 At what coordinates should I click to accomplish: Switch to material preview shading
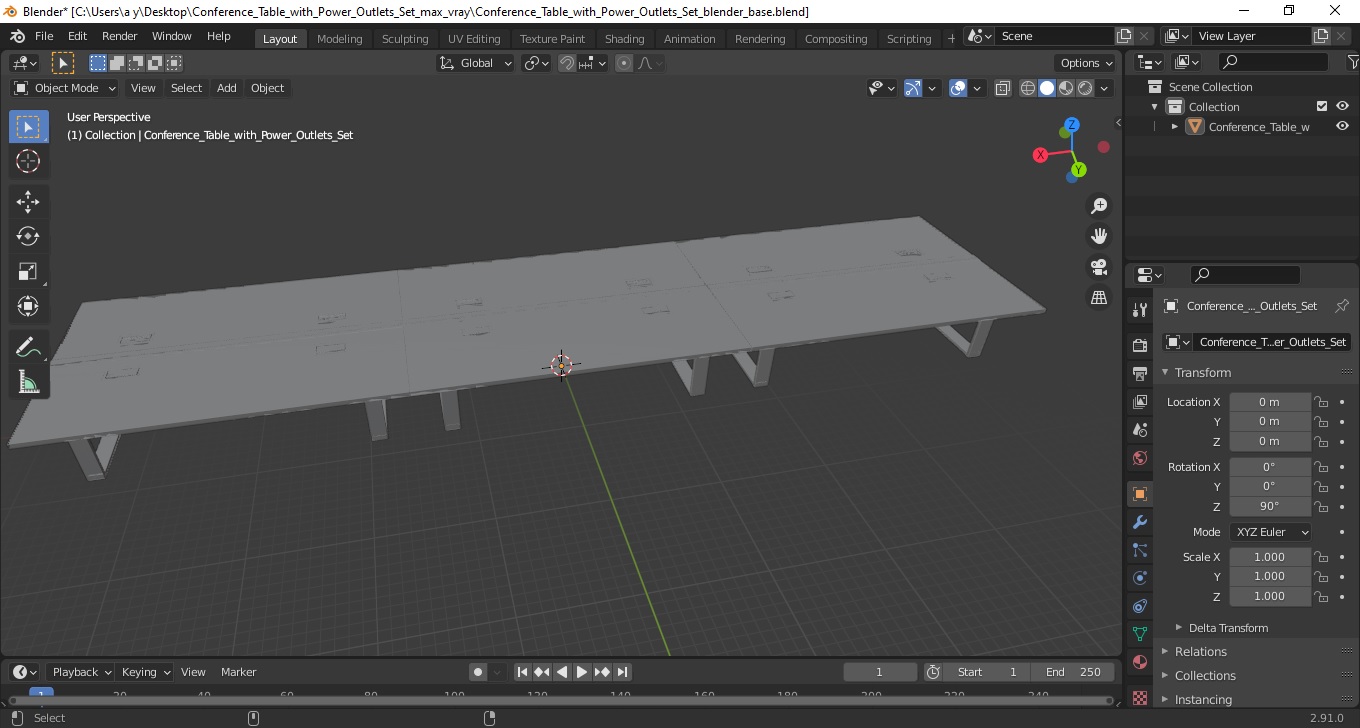pyautogui.click(x=1066, y=88)
